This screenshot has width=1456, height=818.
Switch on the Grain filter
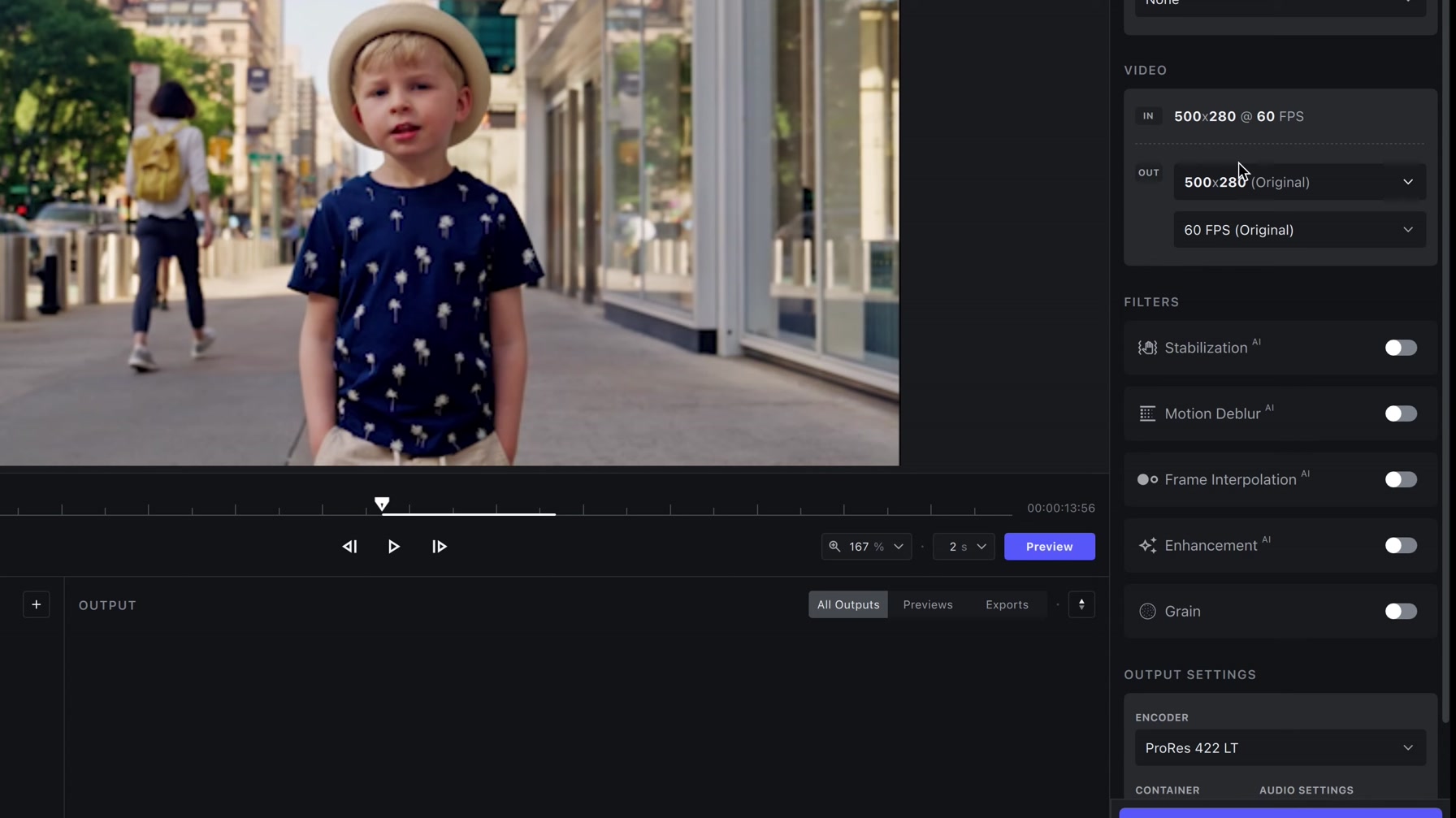1401,612
